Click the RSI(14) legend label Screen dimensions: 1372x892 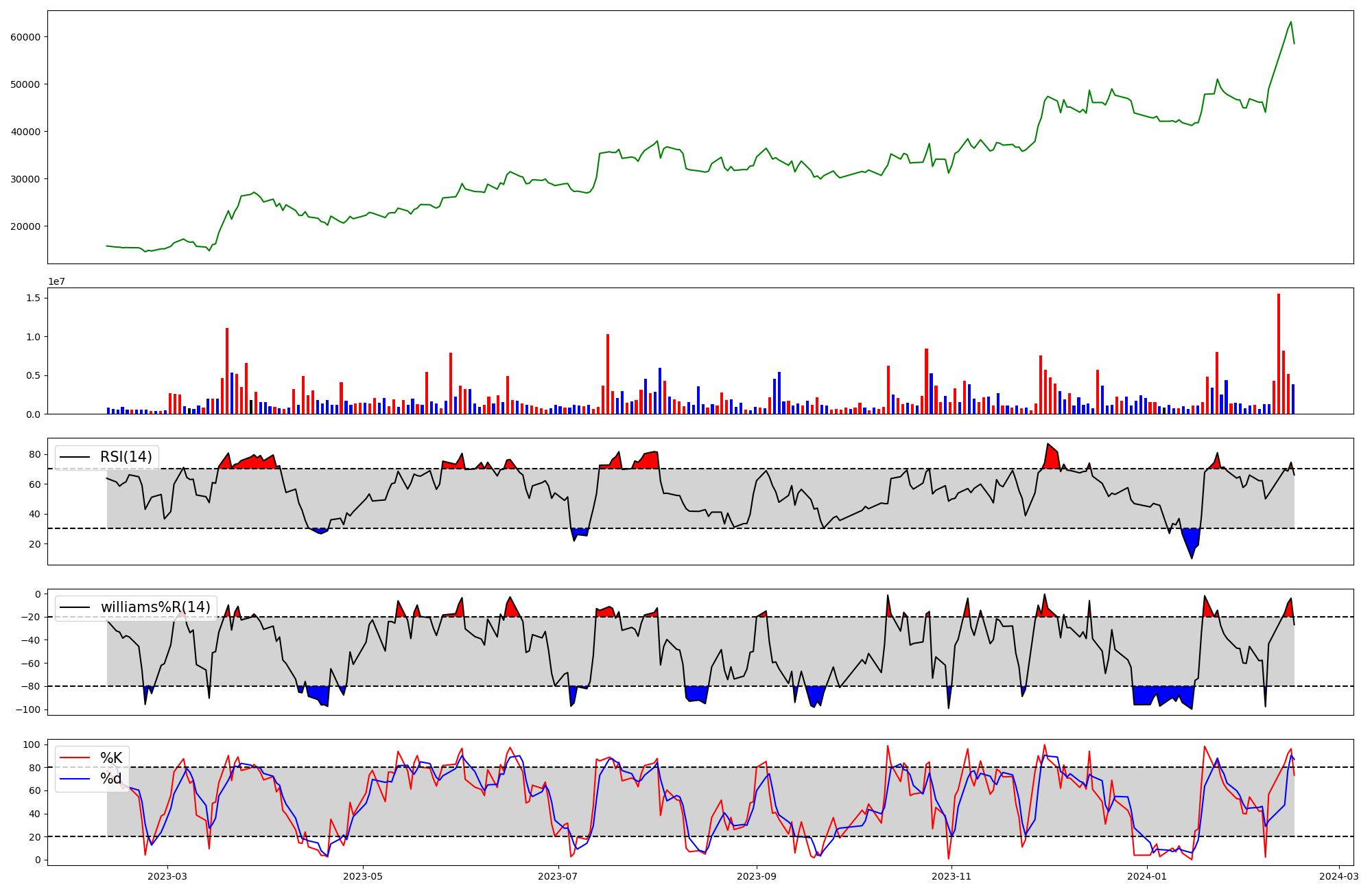tap(126, 457)
